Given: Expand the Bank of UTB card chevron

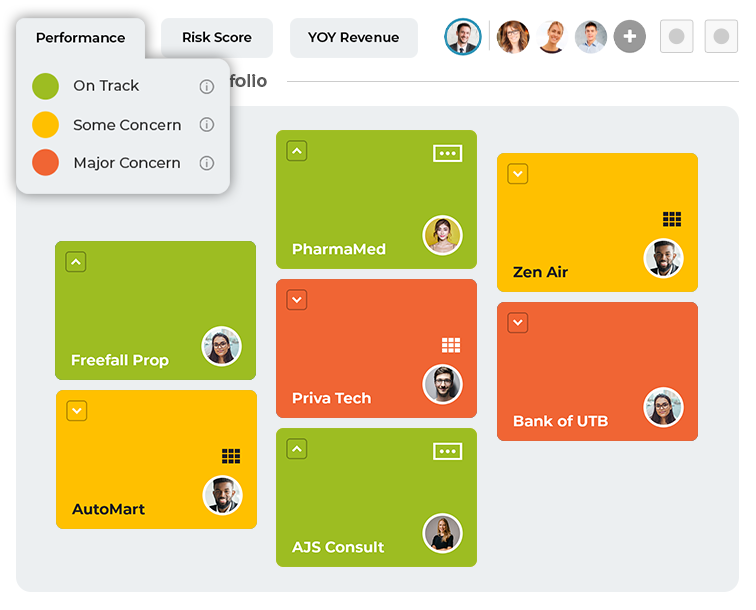Looking at the screenshot, I should point(518,323).
